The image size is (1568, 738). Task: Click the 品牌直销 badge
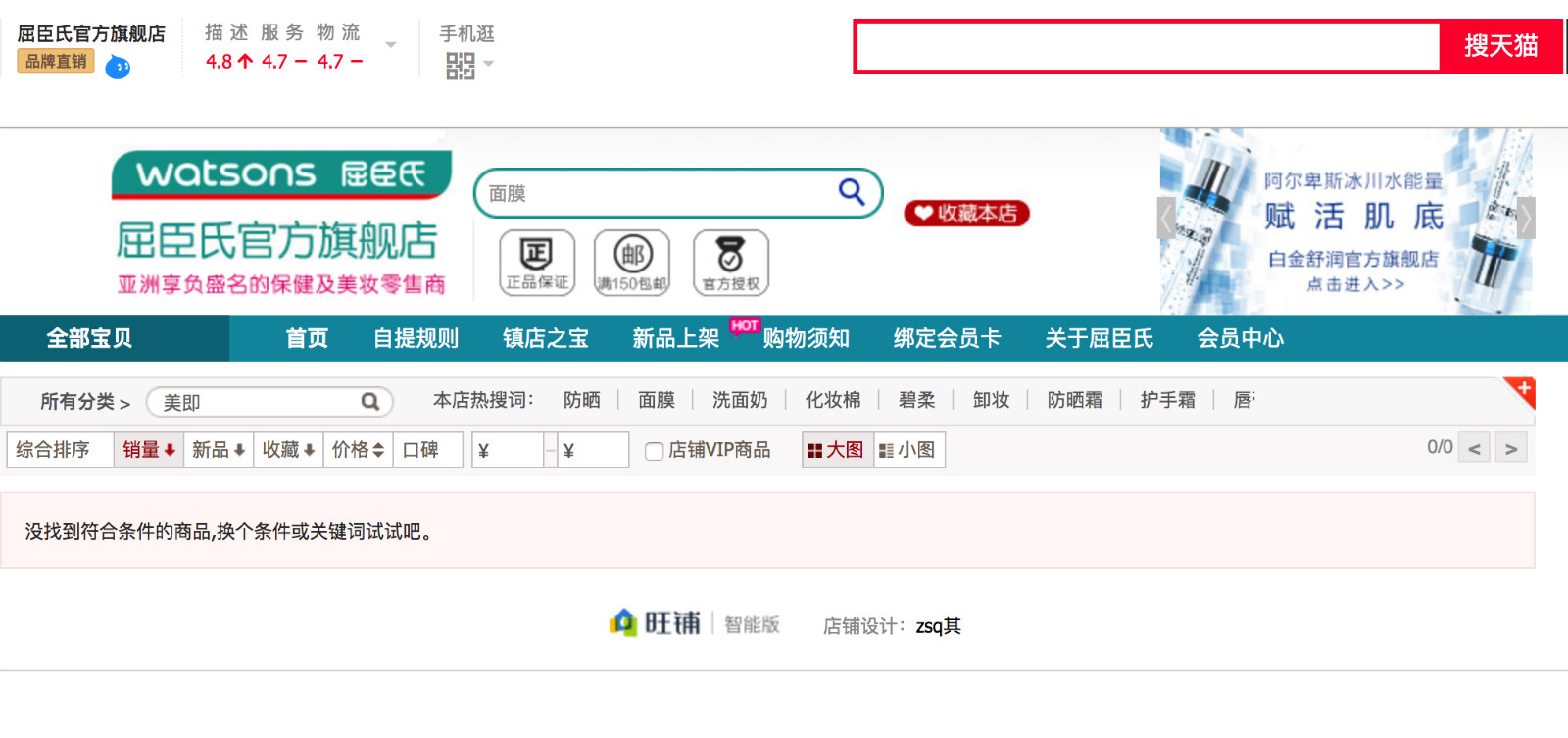coord(56,61)
